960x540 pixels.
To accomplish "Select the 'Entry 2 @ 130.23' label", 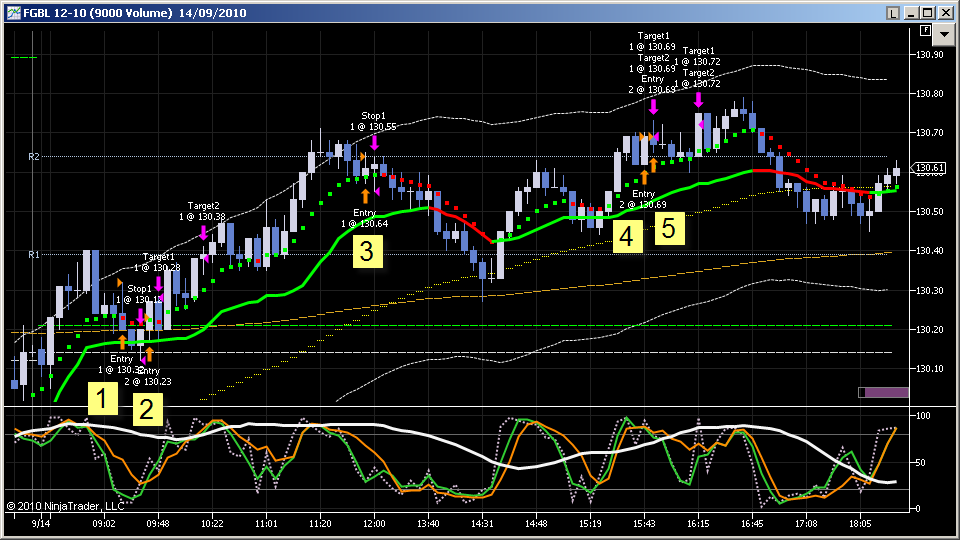I will coord(148,377).
